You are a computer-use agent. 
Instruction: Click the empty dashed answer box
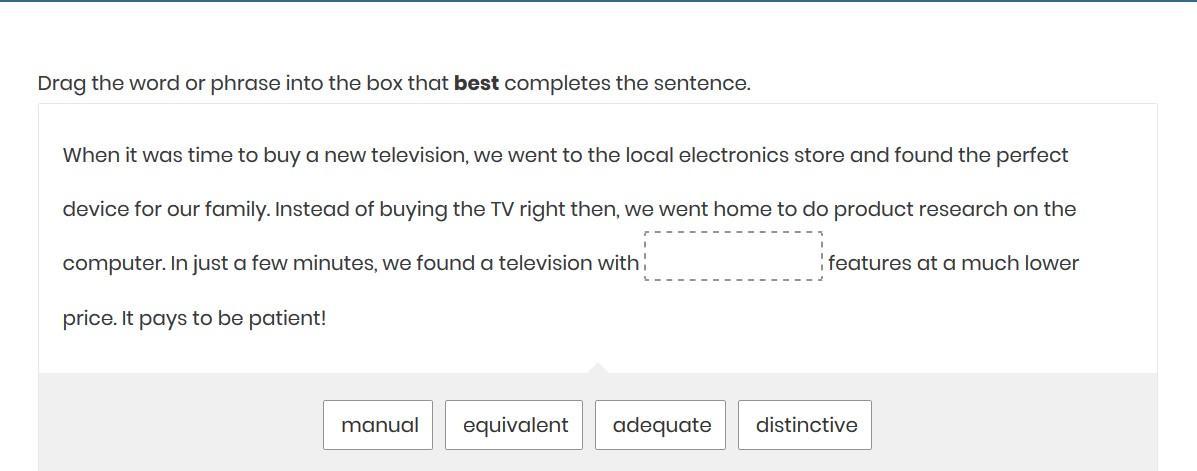coord(734,257)
